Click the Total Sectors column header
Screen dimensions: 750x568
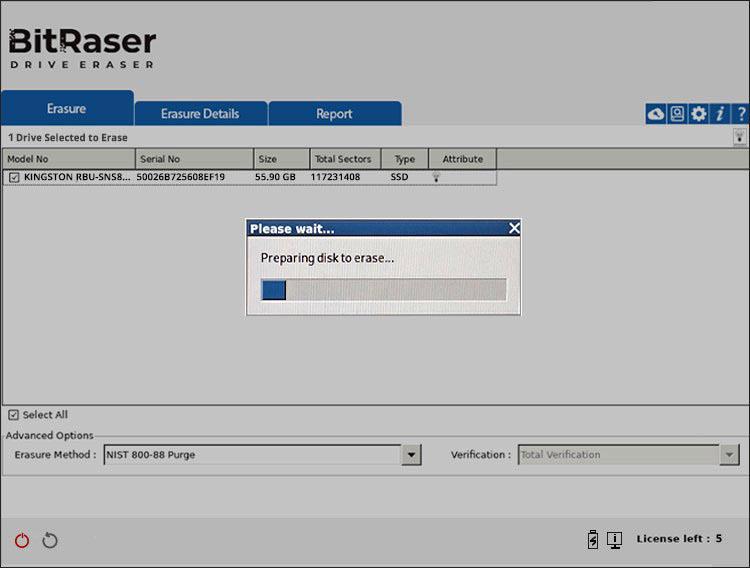[345, 159]
